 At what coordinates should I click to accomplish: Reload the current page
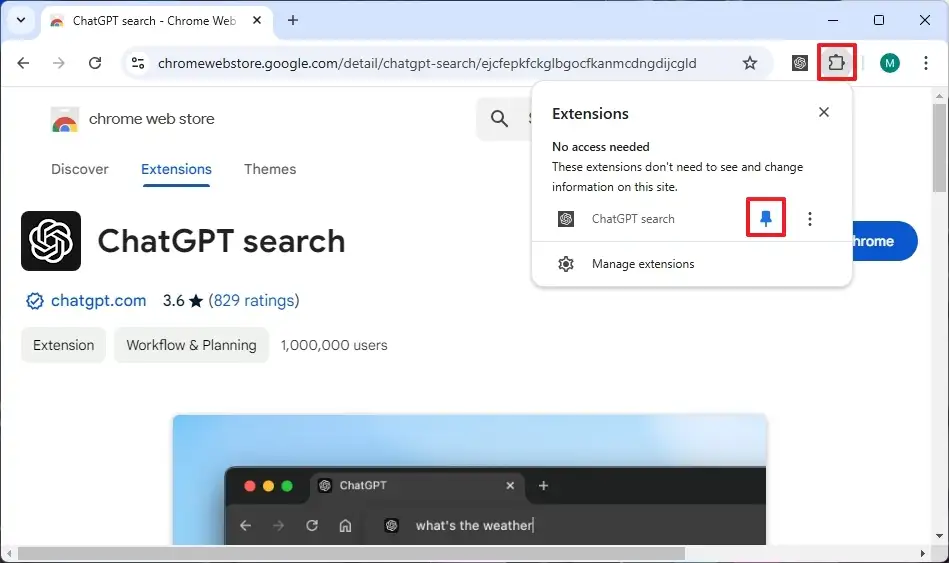95,63
